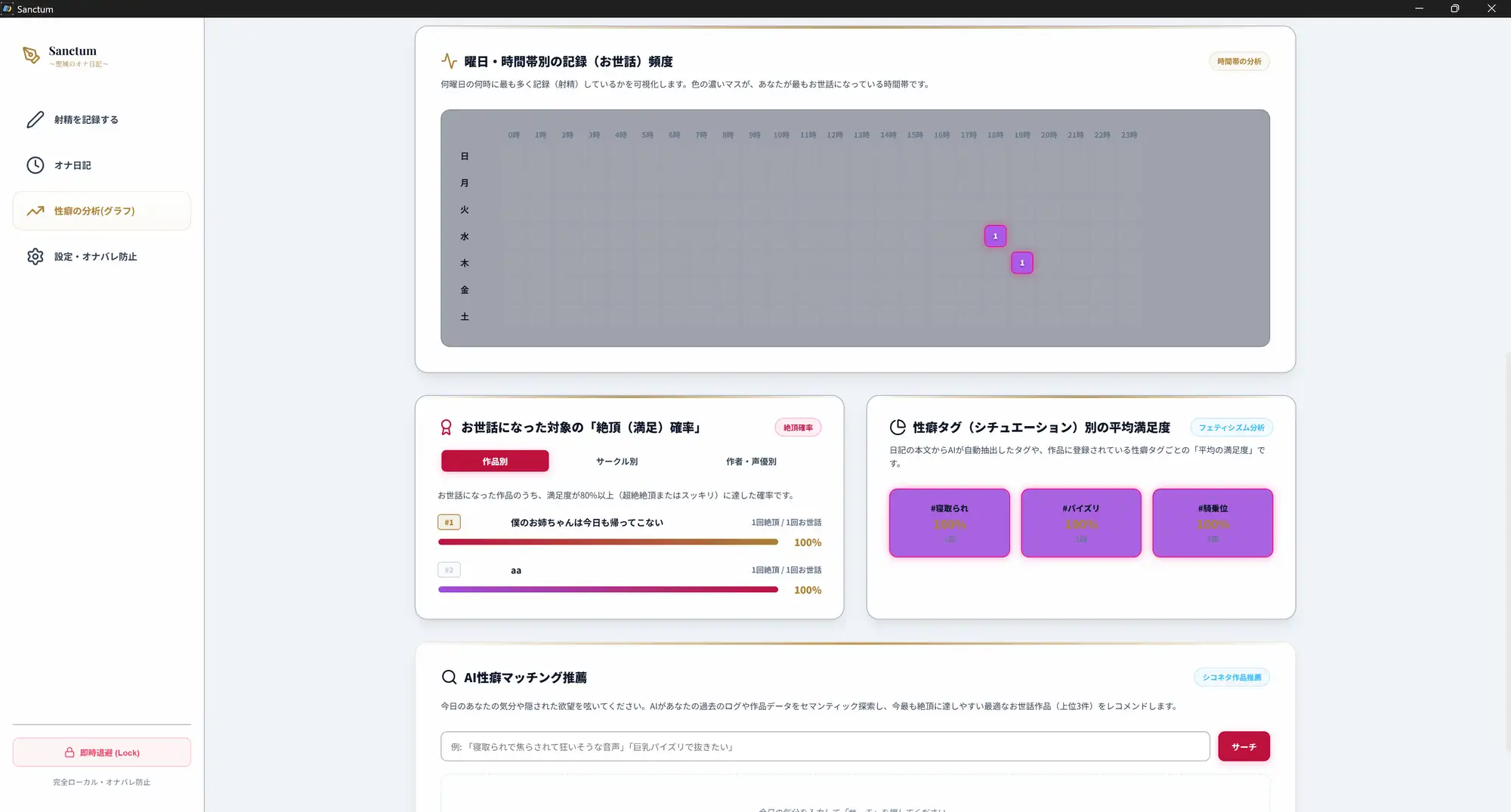Click the progress bar under 僕のお姉ちゃんは今日も帰ってこない
The image size is (1511, 812).
click(608, 542)
